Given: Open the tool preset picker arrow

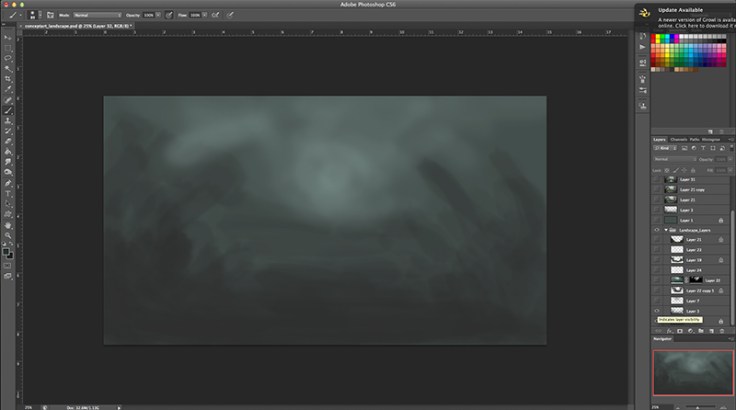Looking at the screenshot, I should [x=20, y=15].
